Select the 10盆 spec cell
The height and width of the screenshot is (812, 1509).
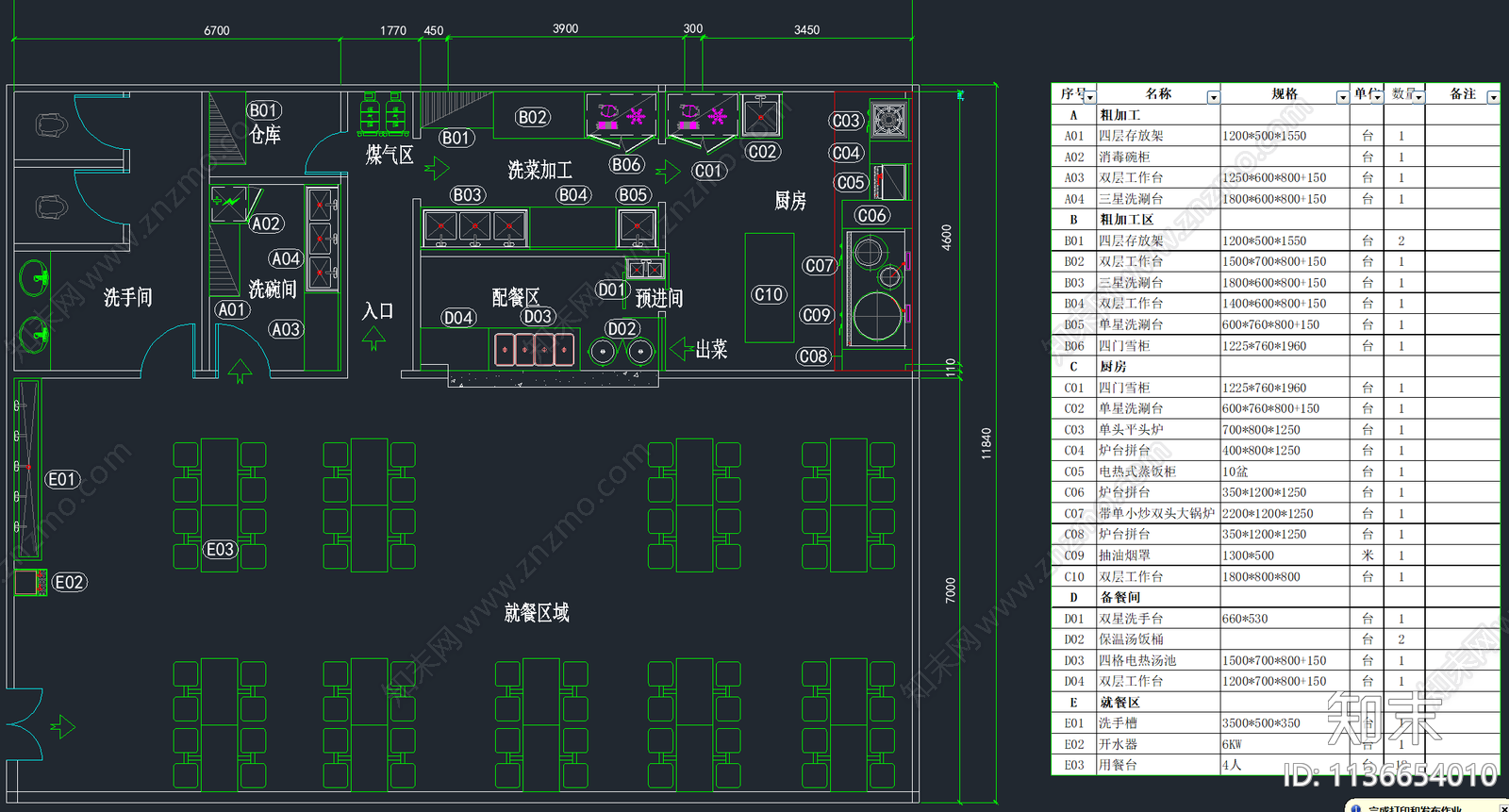point(1285,472)
